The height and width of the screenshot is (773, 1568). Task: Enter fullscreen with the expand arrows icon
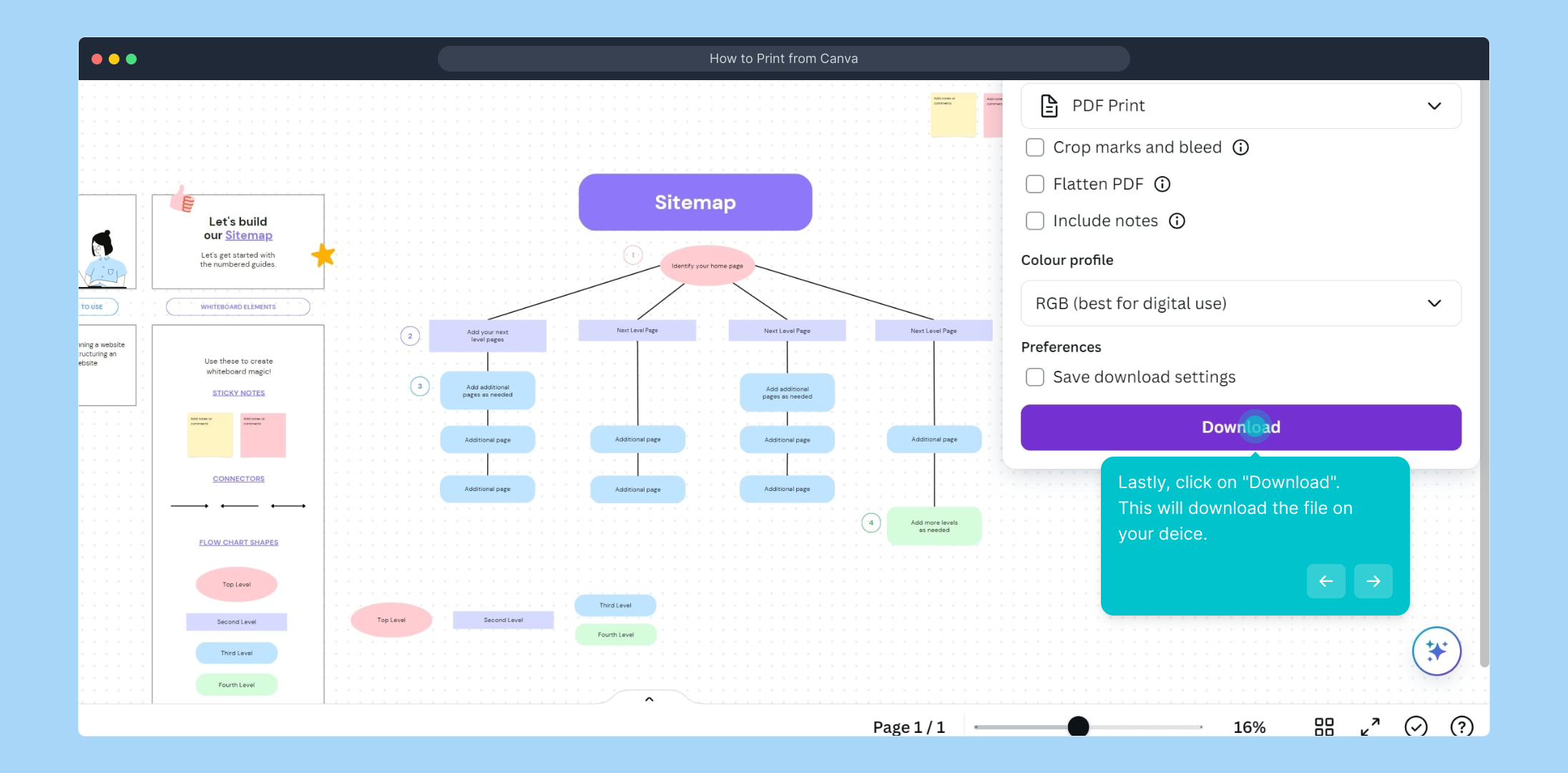pyautogui.click(x=1370, y=726)
